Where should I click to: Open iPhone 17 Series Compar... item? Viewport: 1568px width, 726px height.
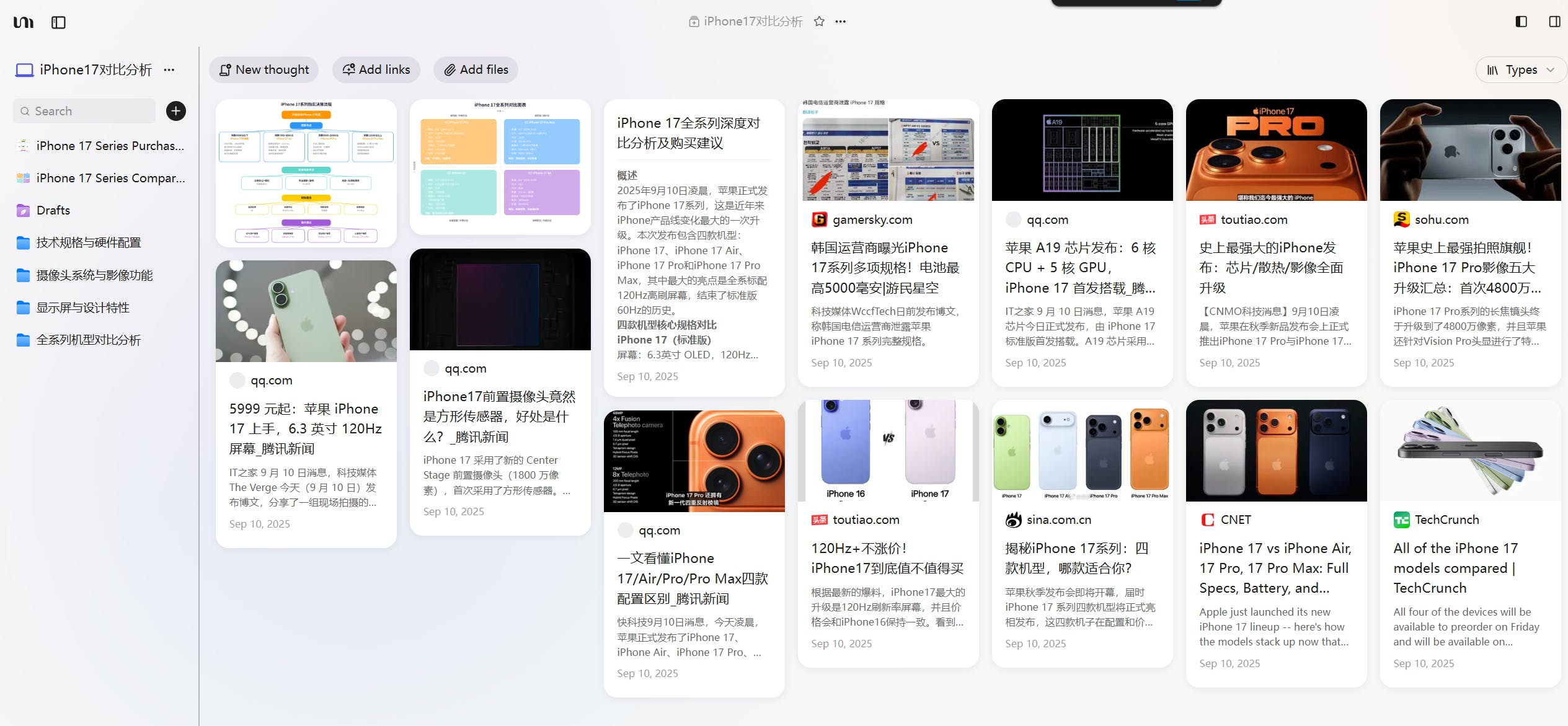[x=110, y=178]
